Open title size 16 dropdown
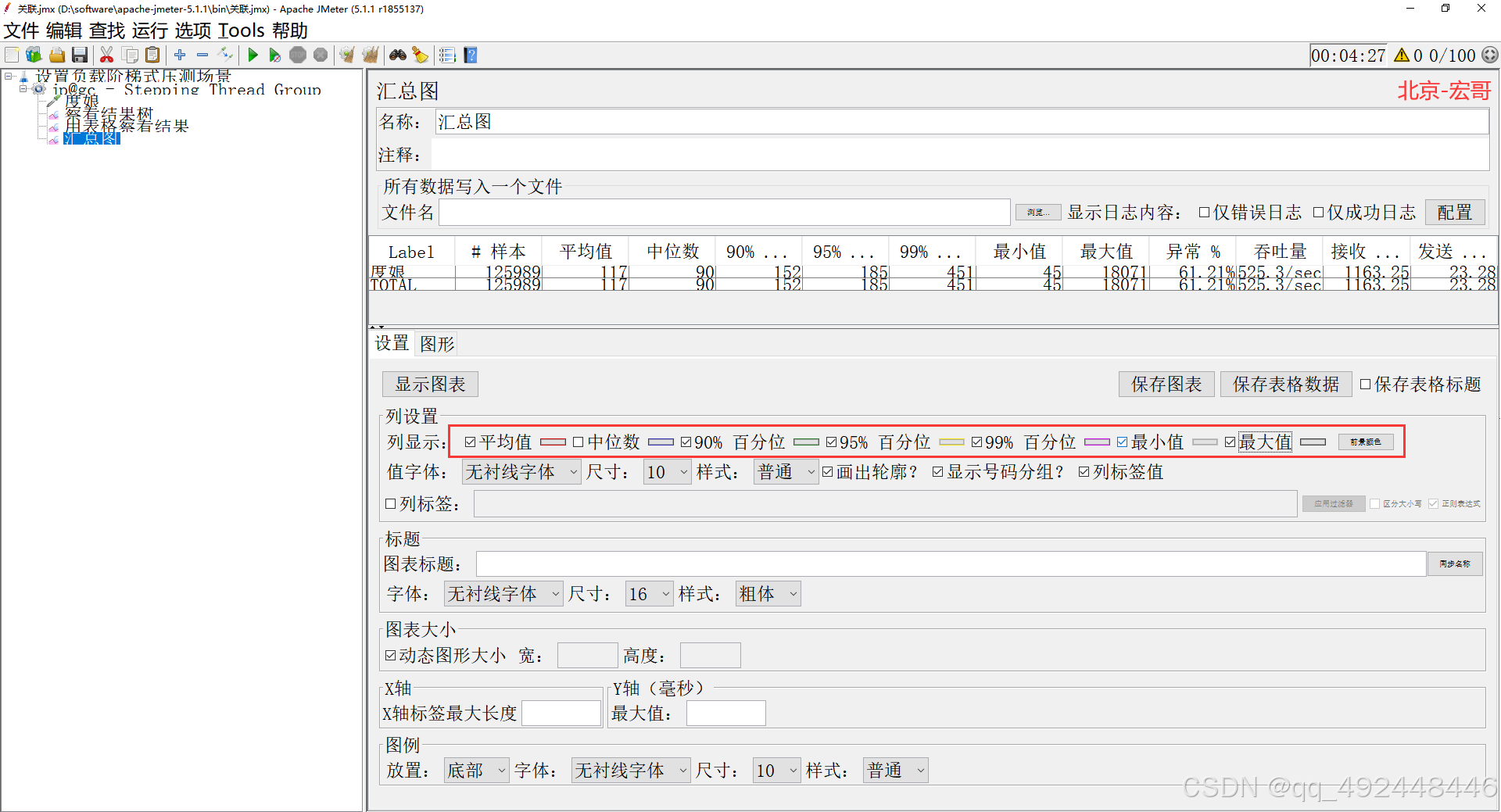This screenshot has height=812, width=1501. [649, 594]
